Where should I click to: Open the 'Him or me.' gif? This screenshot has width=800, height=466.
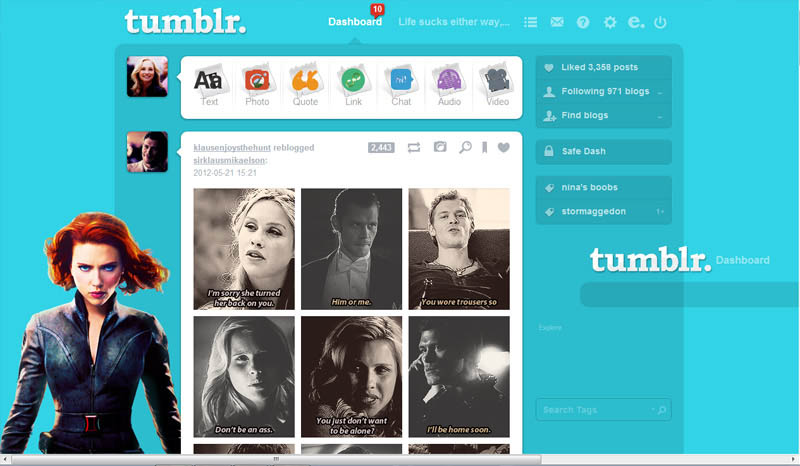point(352,249)
